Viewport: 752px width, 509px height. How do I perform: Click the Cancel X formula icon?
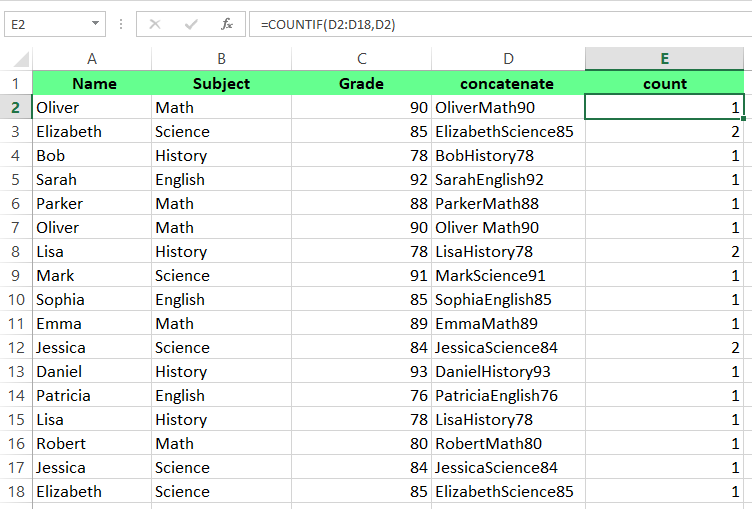tap(155, 24)
